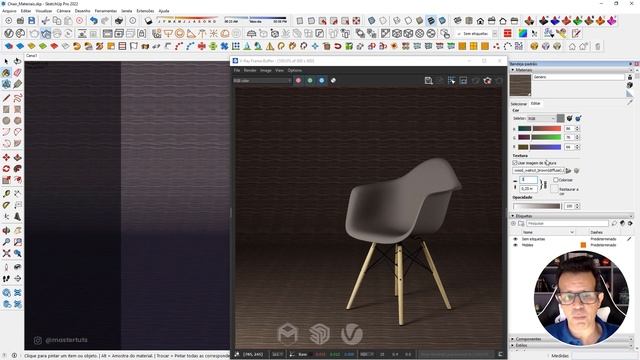Viewport: 640px width, 360px height.
Task: Click Add tag plus icon in Etiquetas
Action: click(514, 223)
